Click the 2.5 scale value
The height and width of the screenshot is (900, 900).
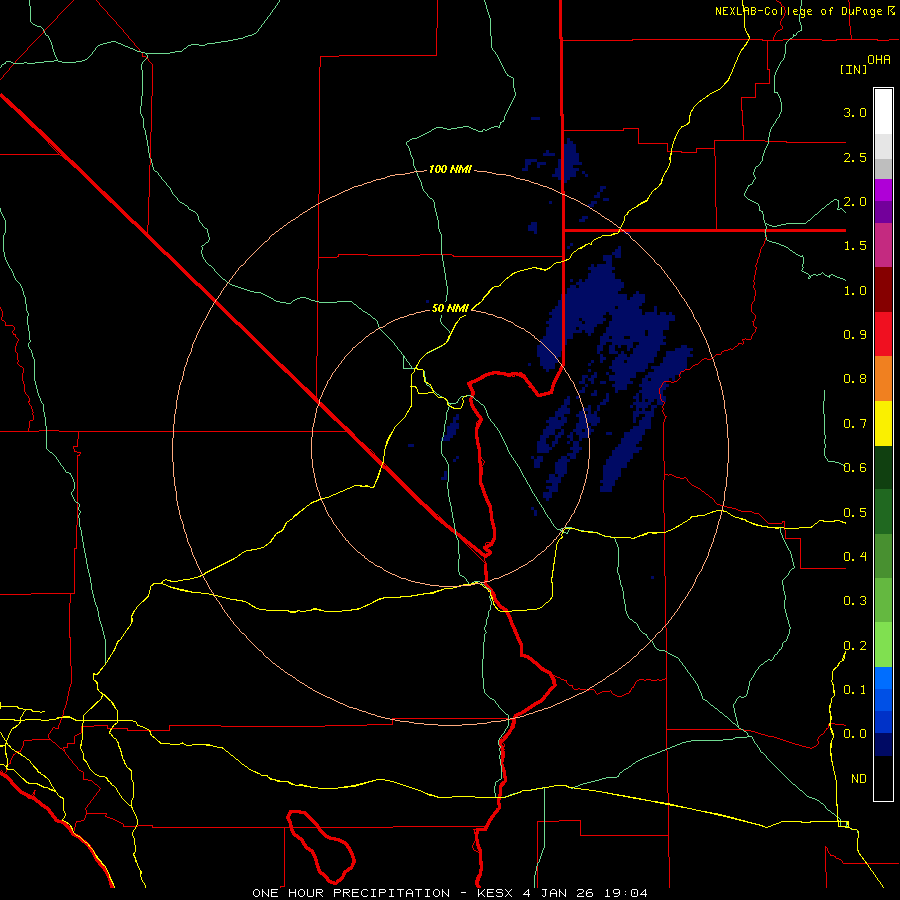point(855,157)
